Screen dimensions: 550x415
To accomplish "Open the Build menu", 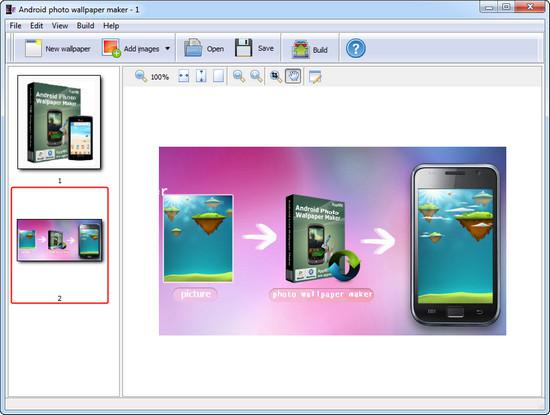I will click(x=85, y=26).
